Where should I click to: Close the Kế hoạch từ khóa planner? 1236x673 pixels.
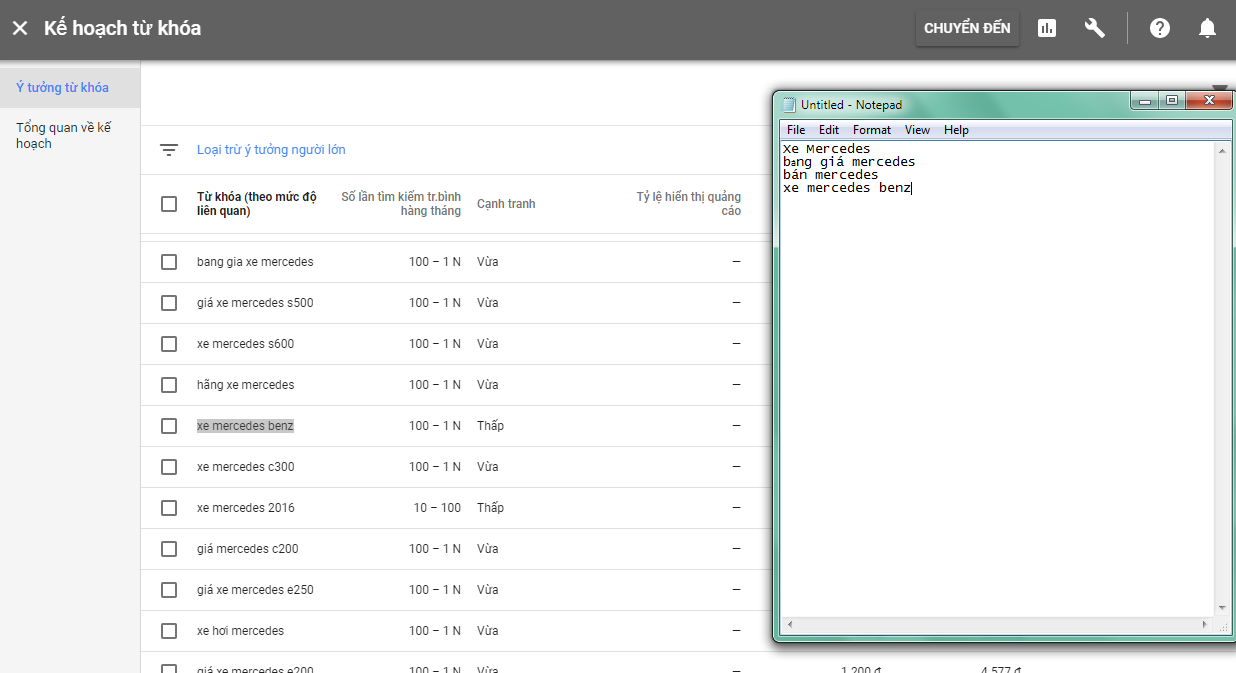[20, 28]
